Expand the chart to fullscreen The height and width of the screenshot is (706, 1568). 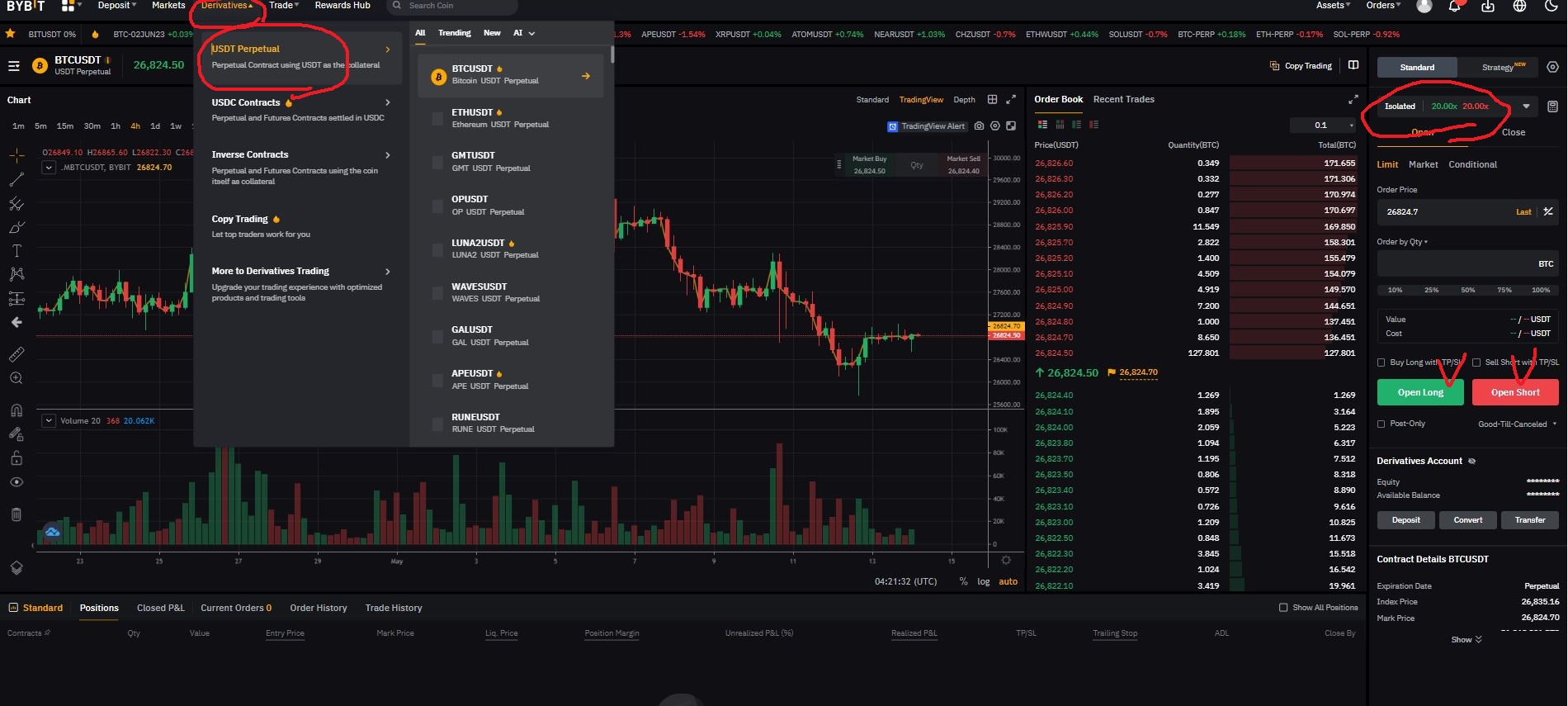(1011, 99)
